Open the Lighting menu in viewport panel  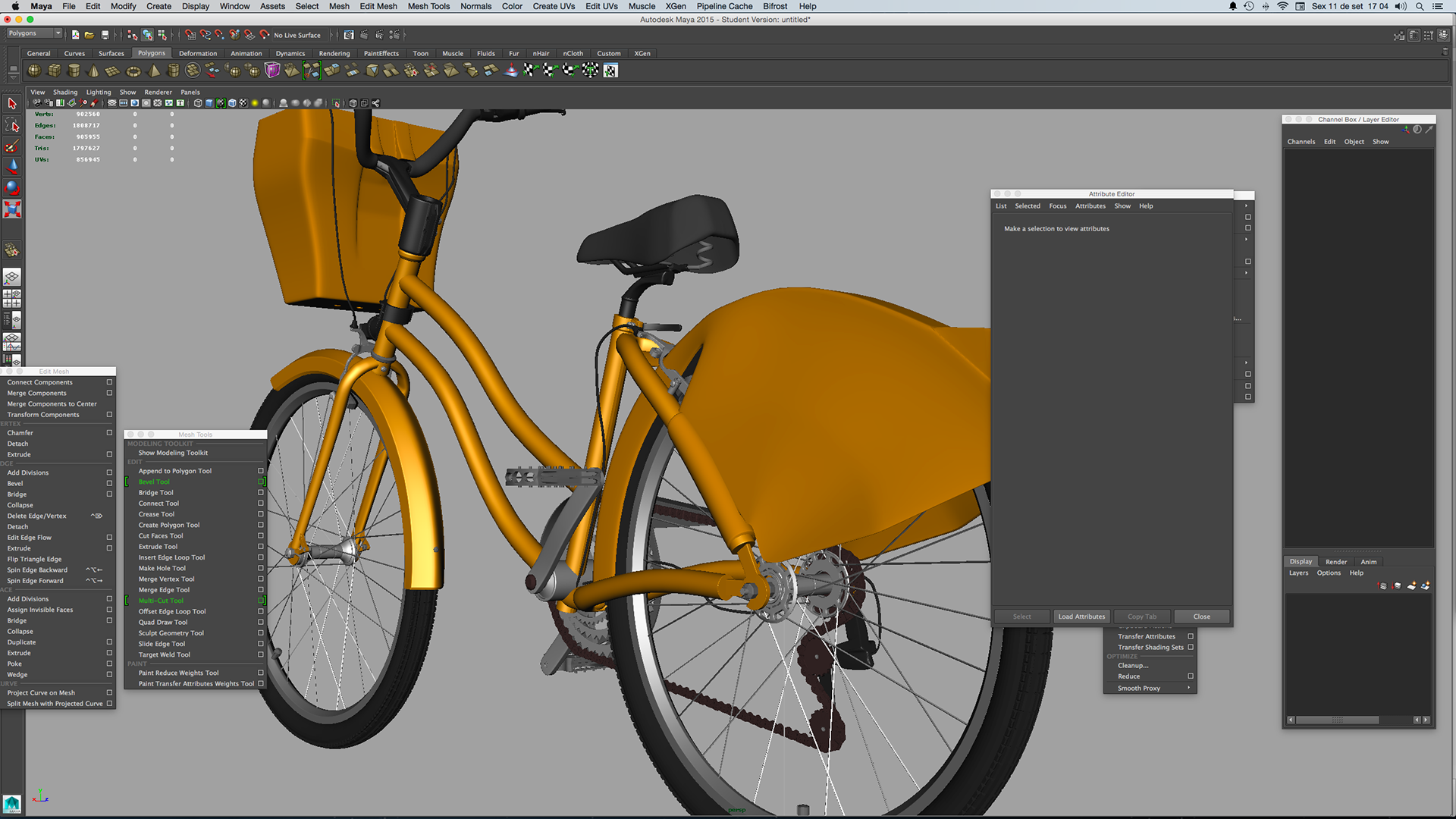click(x=99, y=92)
